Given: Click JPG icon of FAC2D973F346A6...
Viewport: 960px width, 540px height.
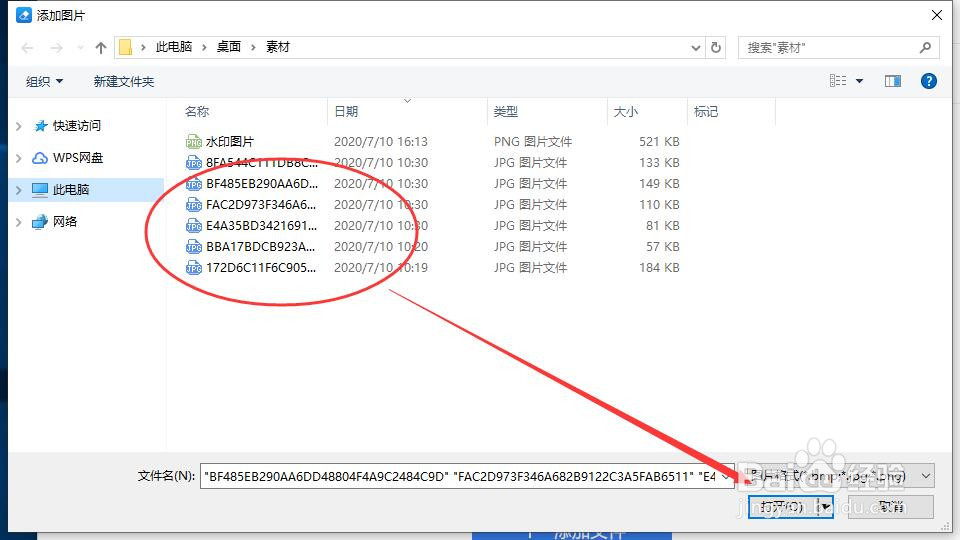Looking at the screenshot, I should (193, 204).
